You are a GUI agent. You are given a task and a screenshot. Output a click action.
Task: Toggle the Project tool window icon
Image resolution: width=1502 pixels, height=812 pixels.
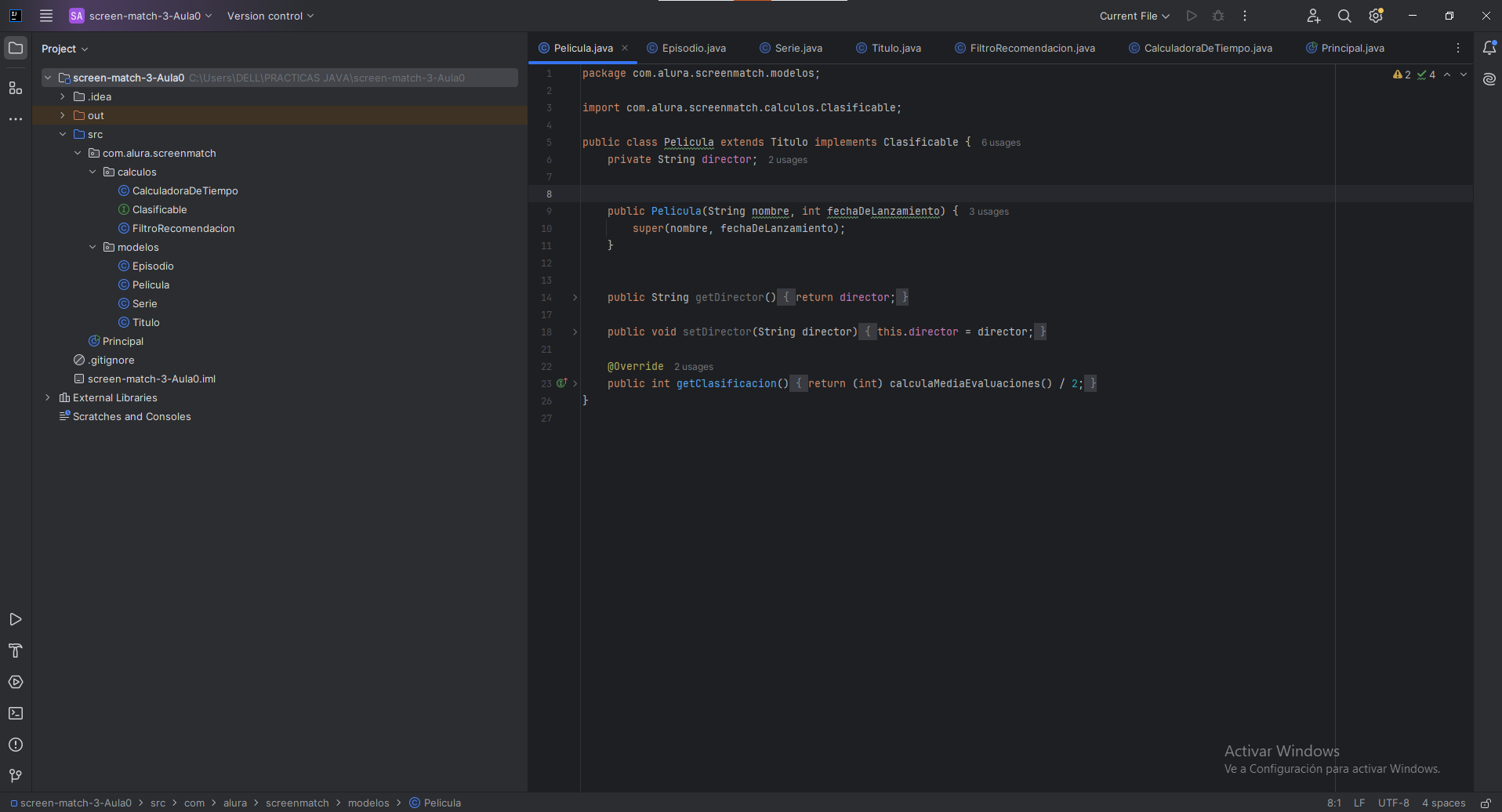15,49
